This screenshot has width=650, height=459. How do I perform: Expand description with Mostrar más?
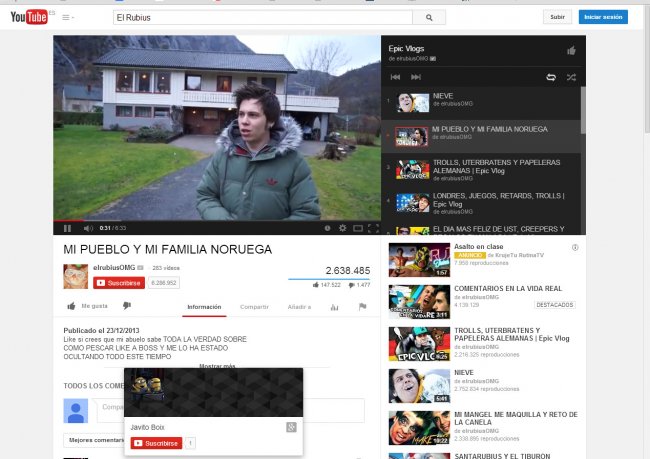point(217,366)
